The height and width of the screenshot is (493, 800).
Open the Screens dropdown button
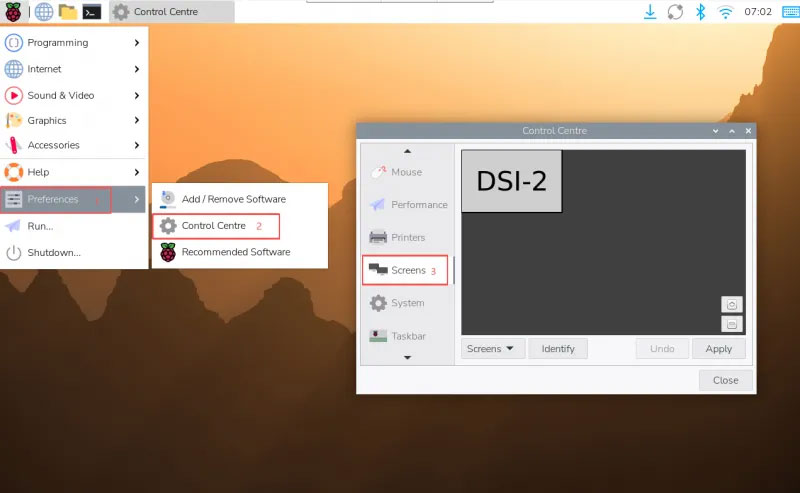coord(493,349)
